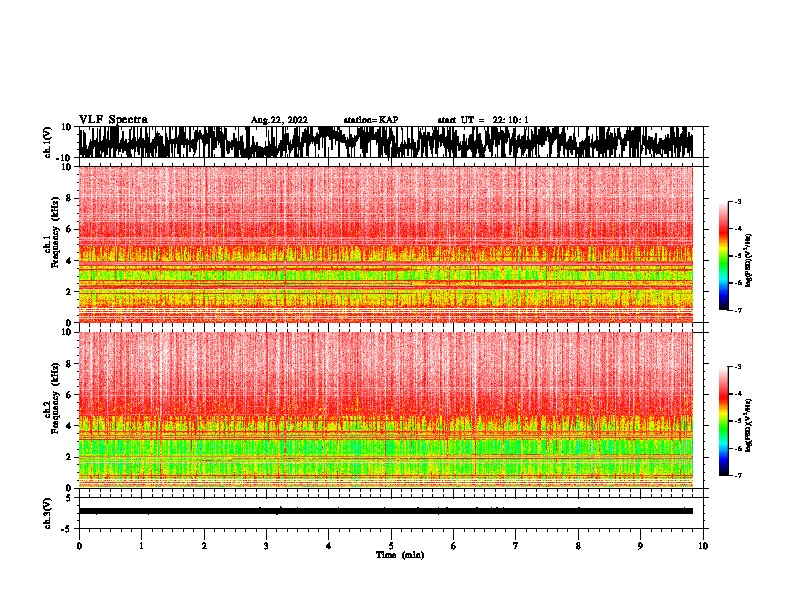Click the ch.2 frequency tick label '2'

pyautogui.click(x=70, y=457)
